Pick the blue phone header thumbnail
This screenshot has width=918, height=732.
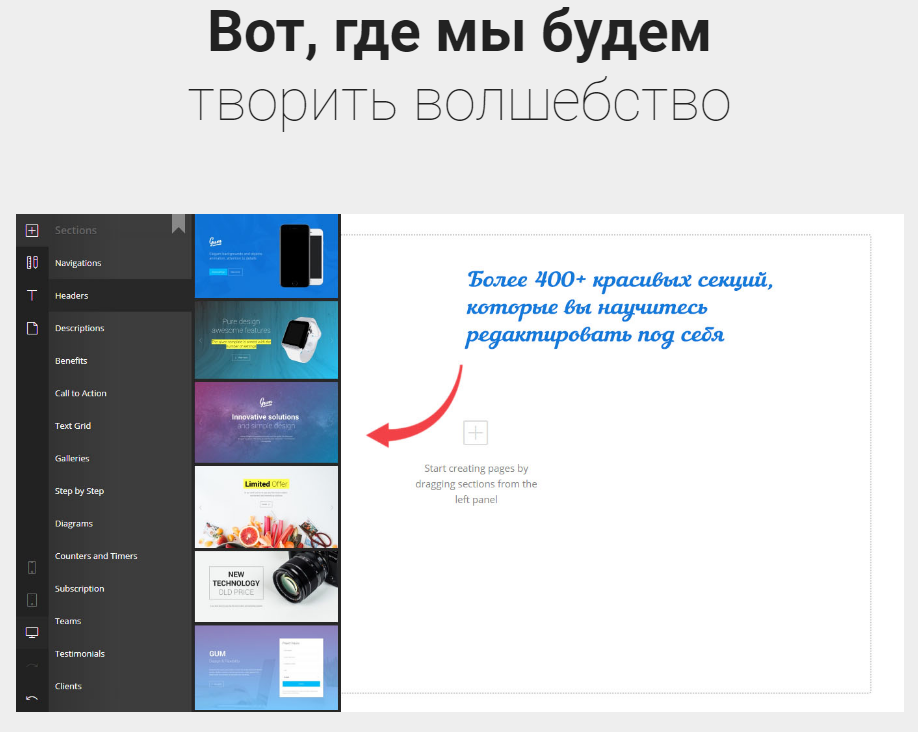point(266,256)
